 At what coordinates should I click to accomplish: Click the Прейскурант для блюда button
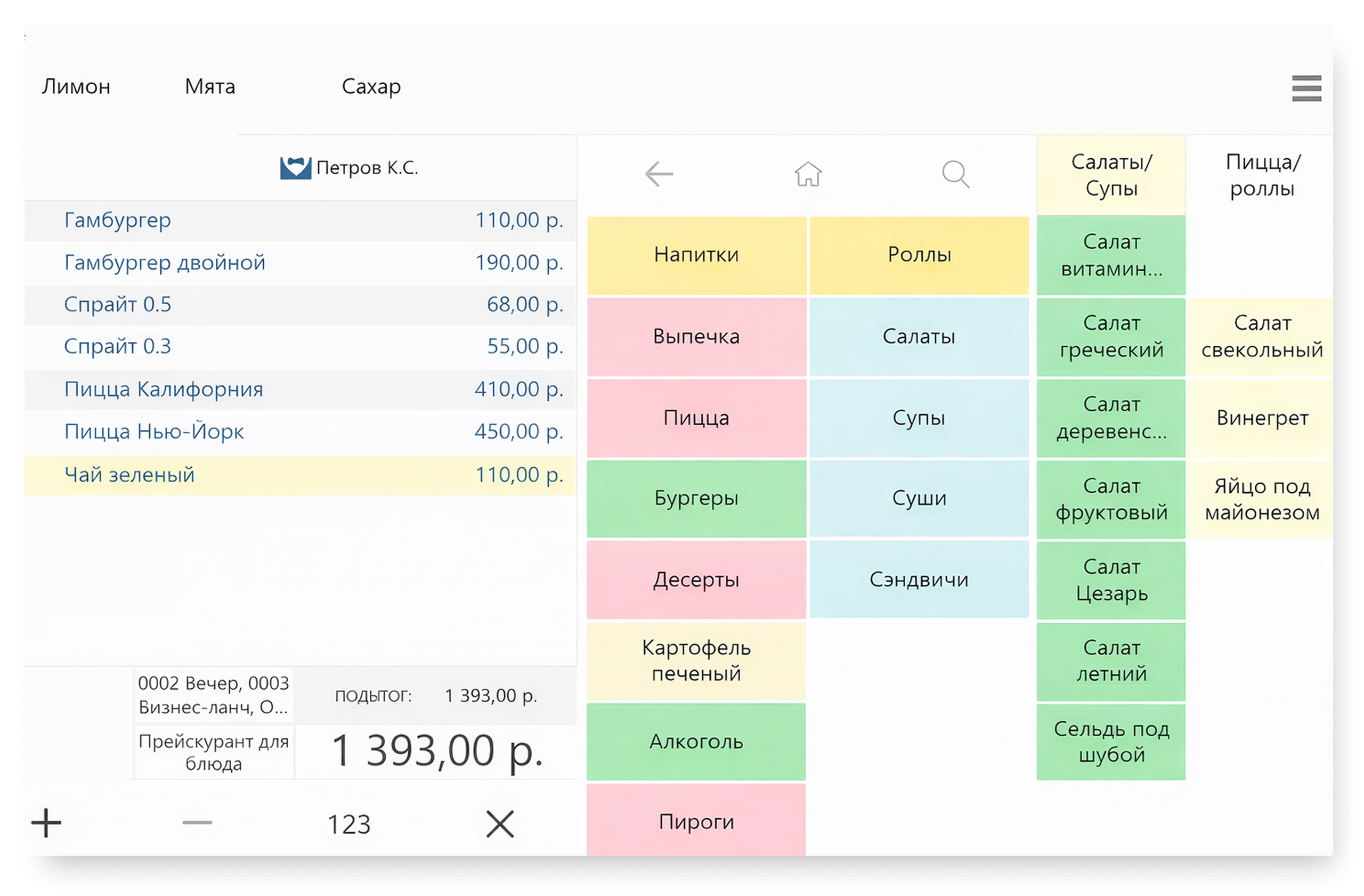[x=214, y=753]
